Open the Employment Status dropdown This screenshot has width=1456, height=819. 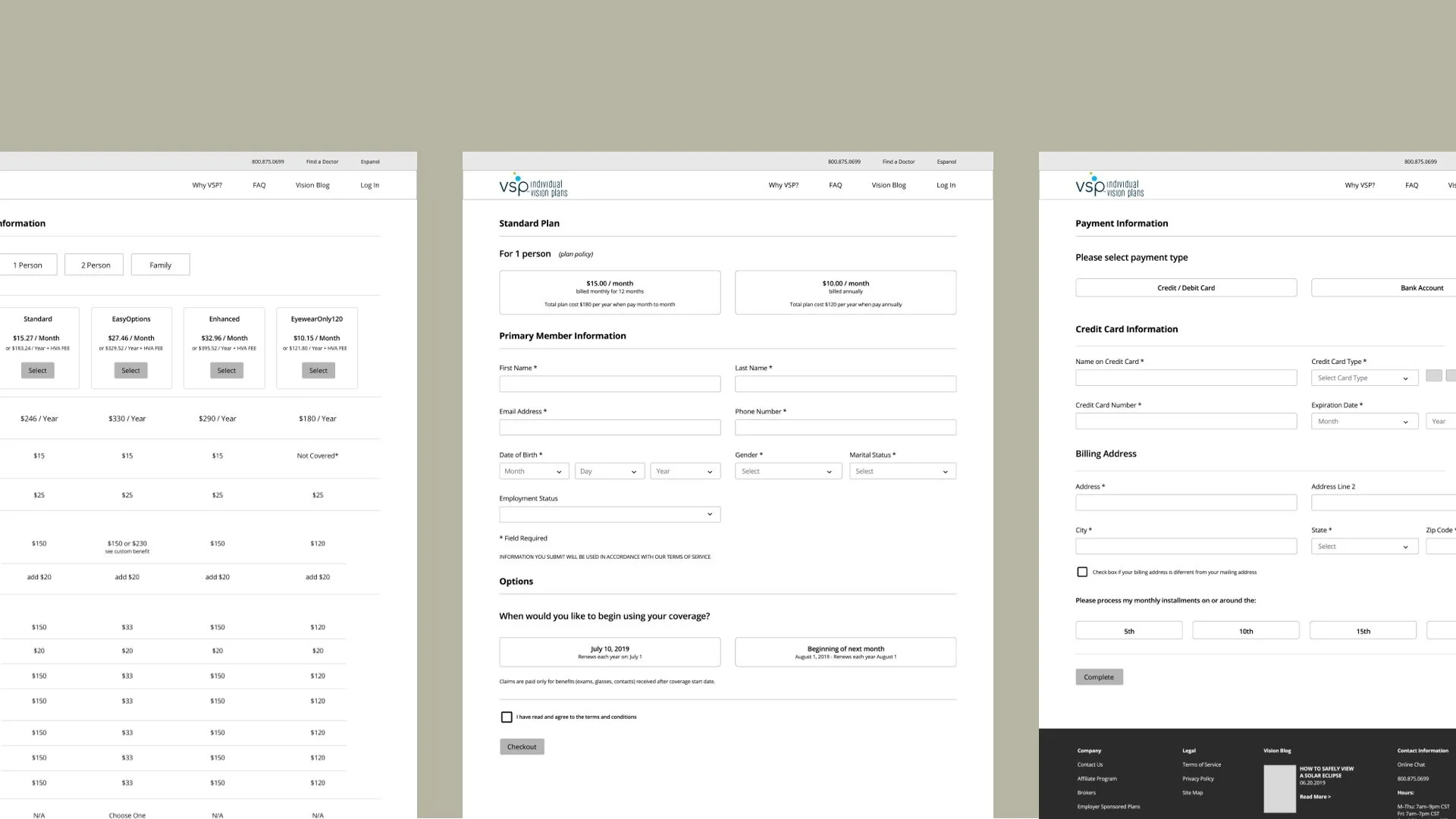tap(610, 515)
